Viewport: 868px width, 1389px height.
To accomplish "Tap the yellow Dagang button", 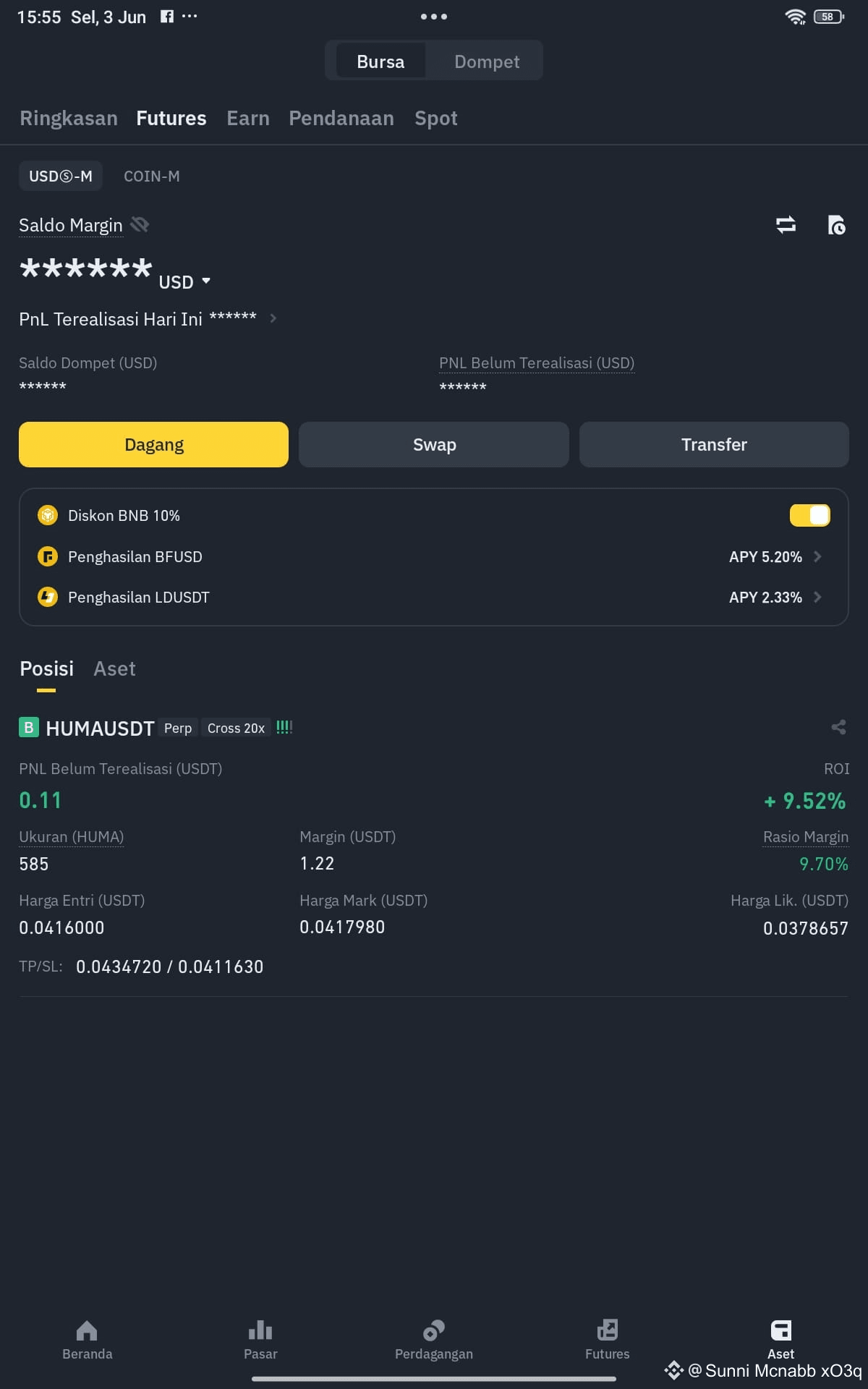I will point(153,444).
